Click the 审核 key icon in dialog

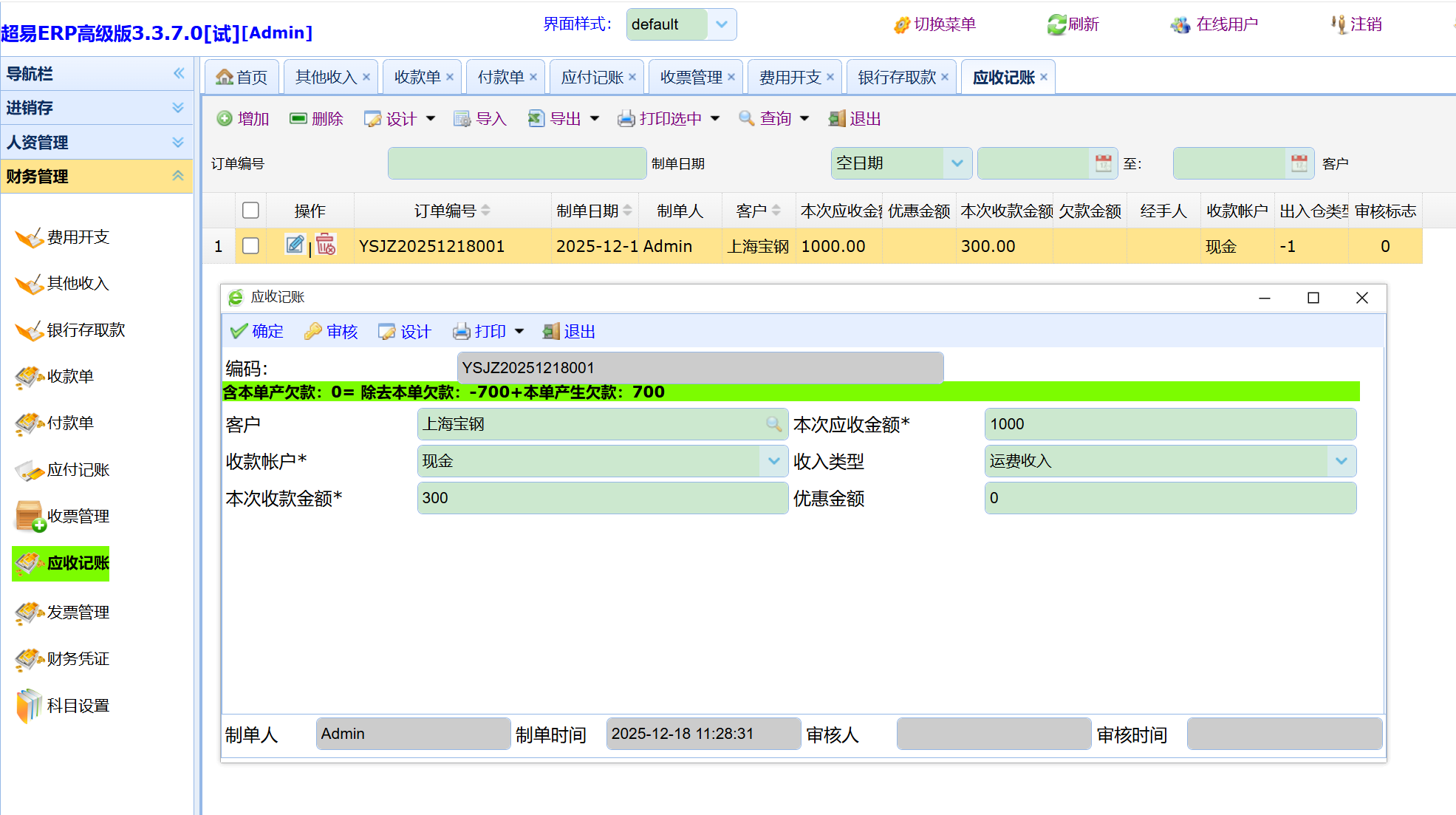point(312,332)
